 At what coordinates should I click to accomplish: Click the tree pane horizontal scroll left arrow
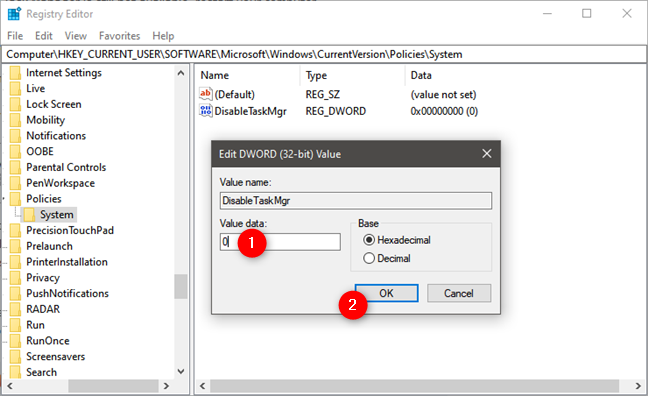[x=10, y=386]
